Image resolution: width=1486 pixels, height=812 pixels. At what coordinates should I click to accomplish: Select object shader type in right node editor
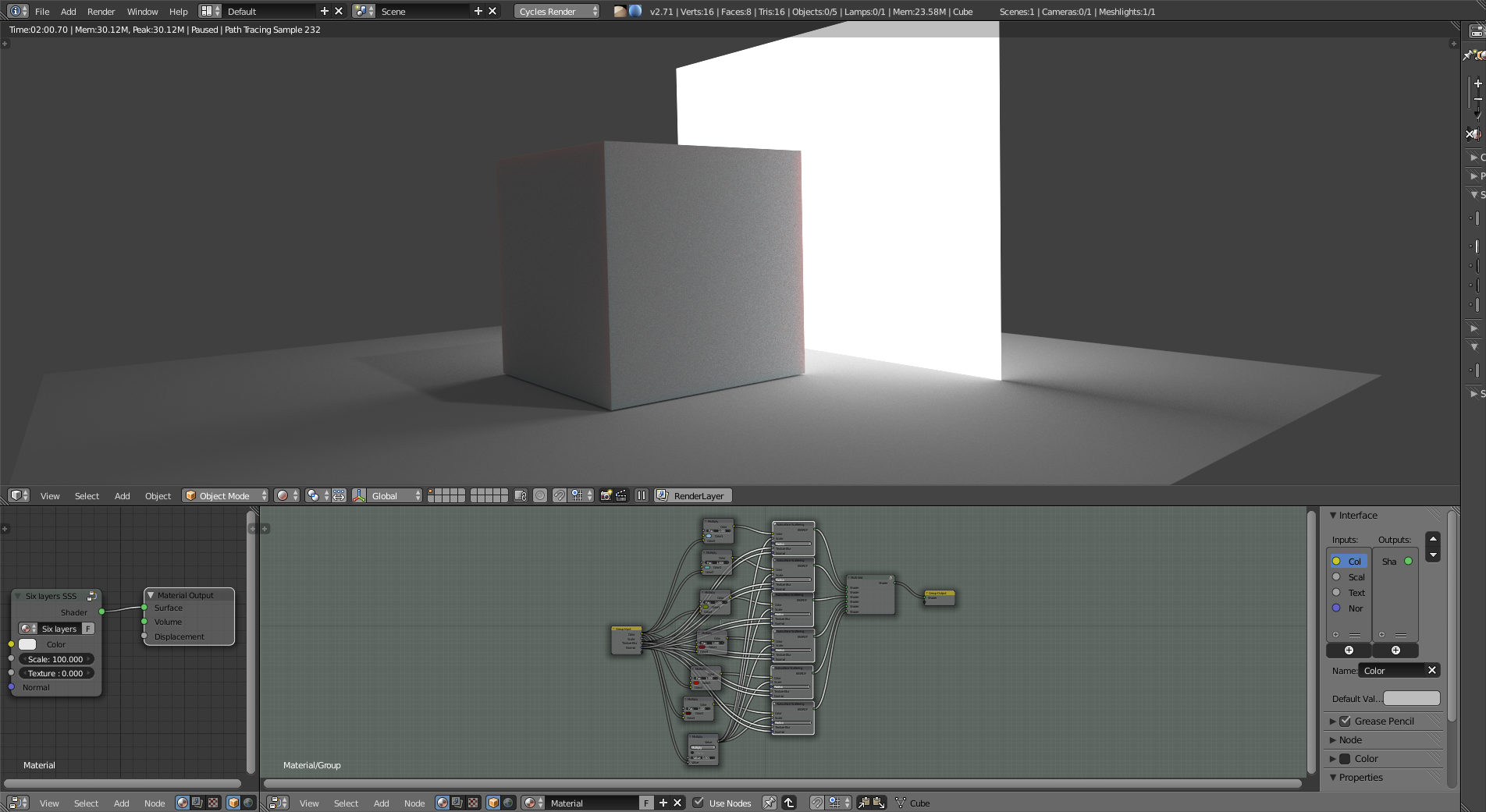pos(493,803)
